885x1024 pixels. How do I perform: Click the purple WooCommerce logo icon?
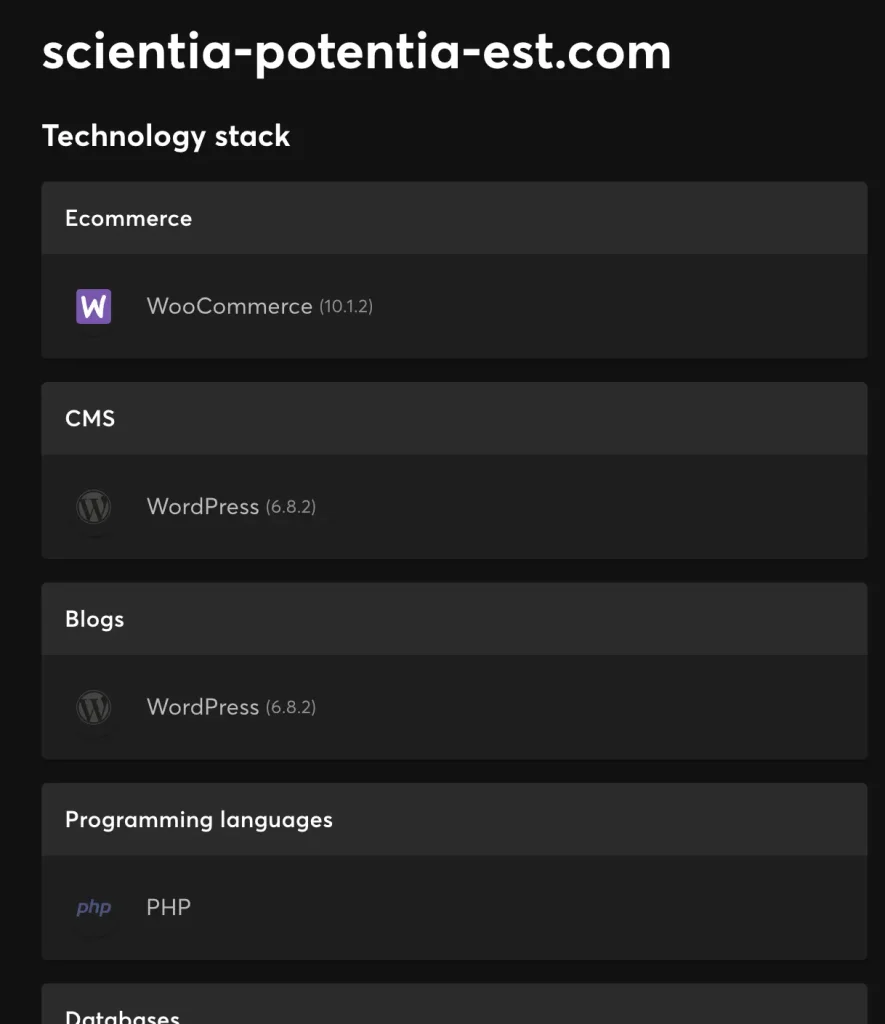94,306
